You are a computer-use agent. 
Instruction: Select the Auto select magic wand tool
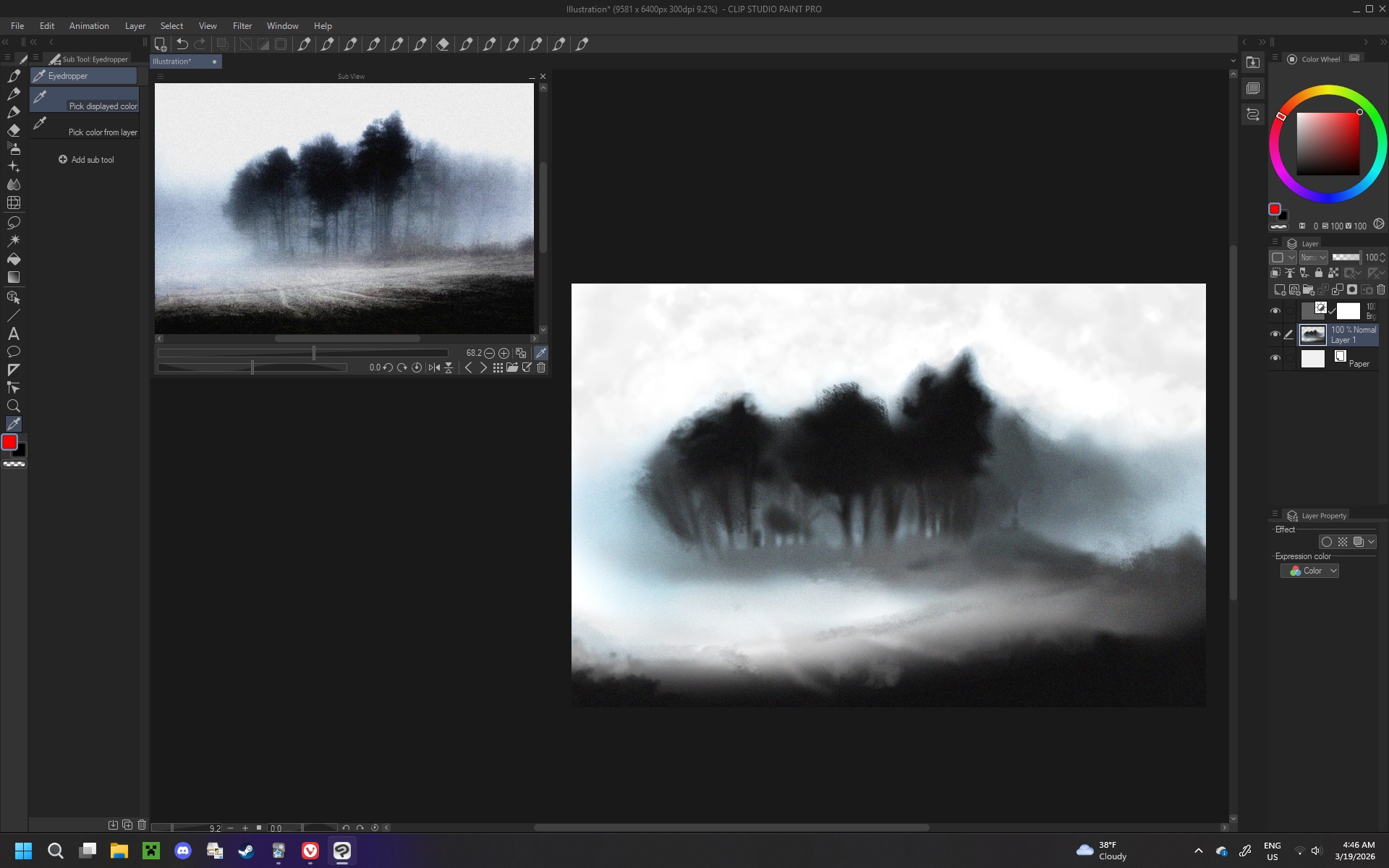14,240
